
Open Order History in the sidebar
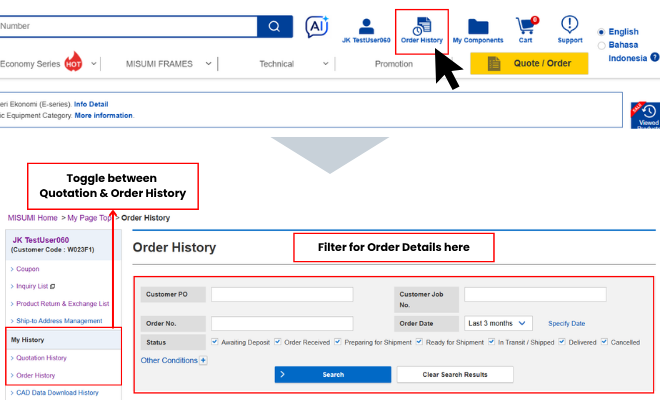36,376
